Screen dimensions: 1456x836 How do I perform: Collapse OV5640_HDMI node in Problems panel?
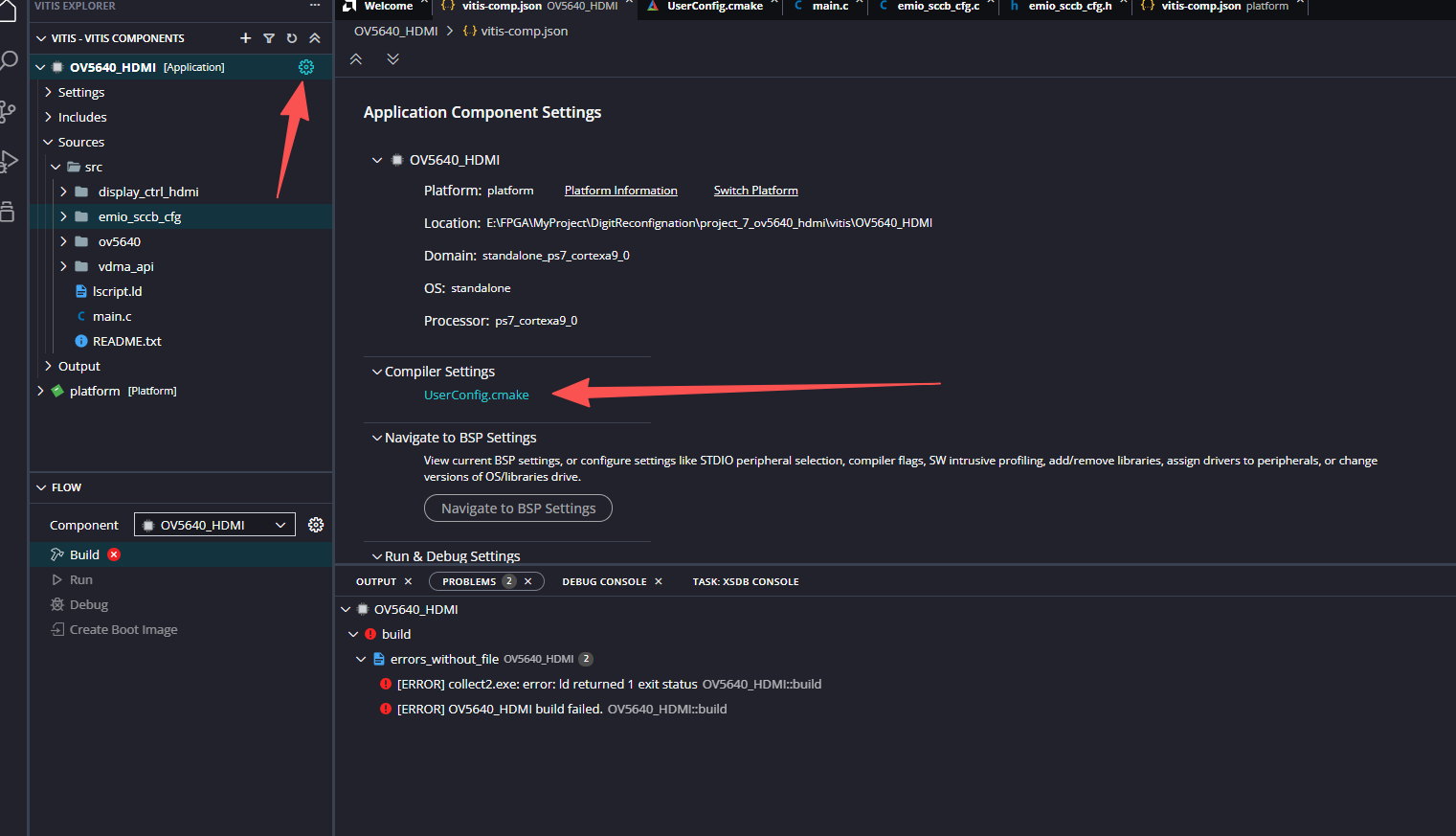[346, 609]
